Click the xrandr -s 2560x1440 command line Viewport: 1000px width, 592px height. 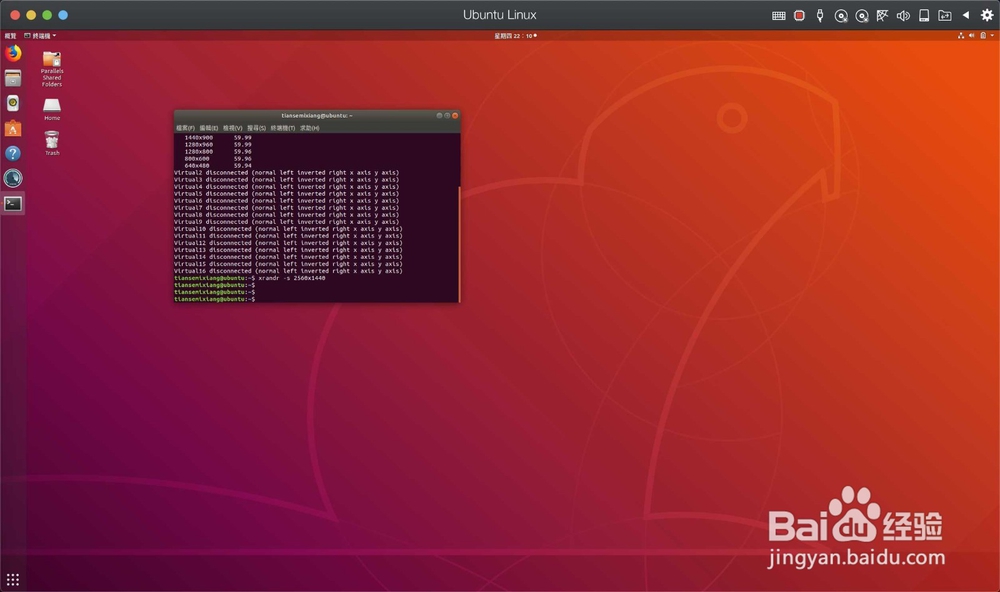pyautogui.click(x=249, y=278)
